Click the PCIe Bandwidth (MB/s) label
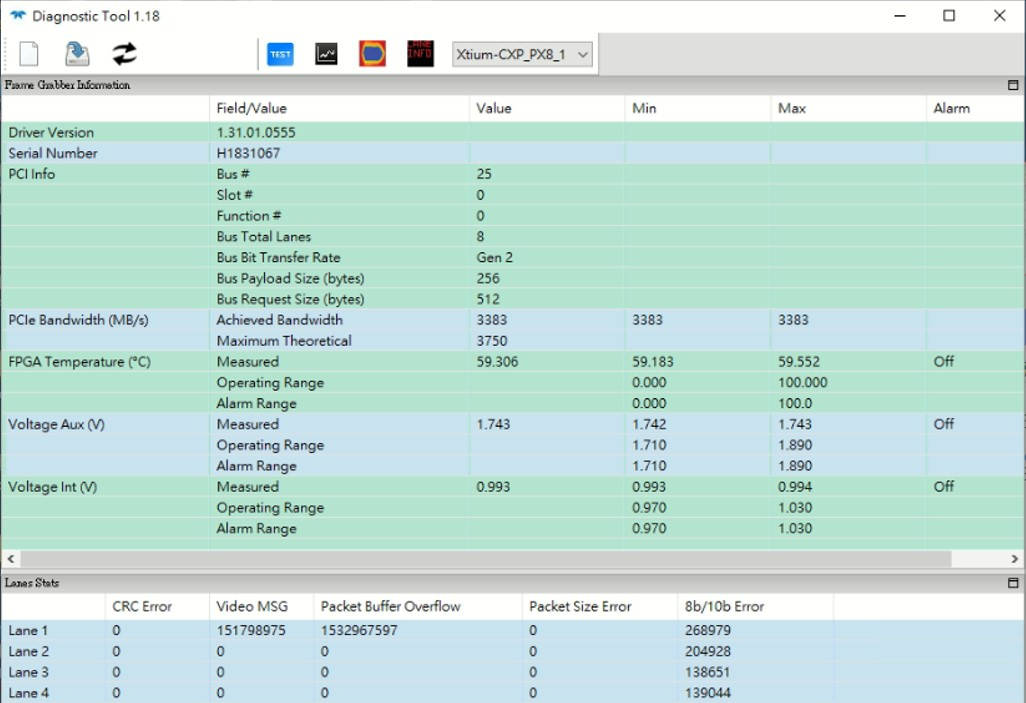The width and height of the screenshot is (1026, 703). 79,320
